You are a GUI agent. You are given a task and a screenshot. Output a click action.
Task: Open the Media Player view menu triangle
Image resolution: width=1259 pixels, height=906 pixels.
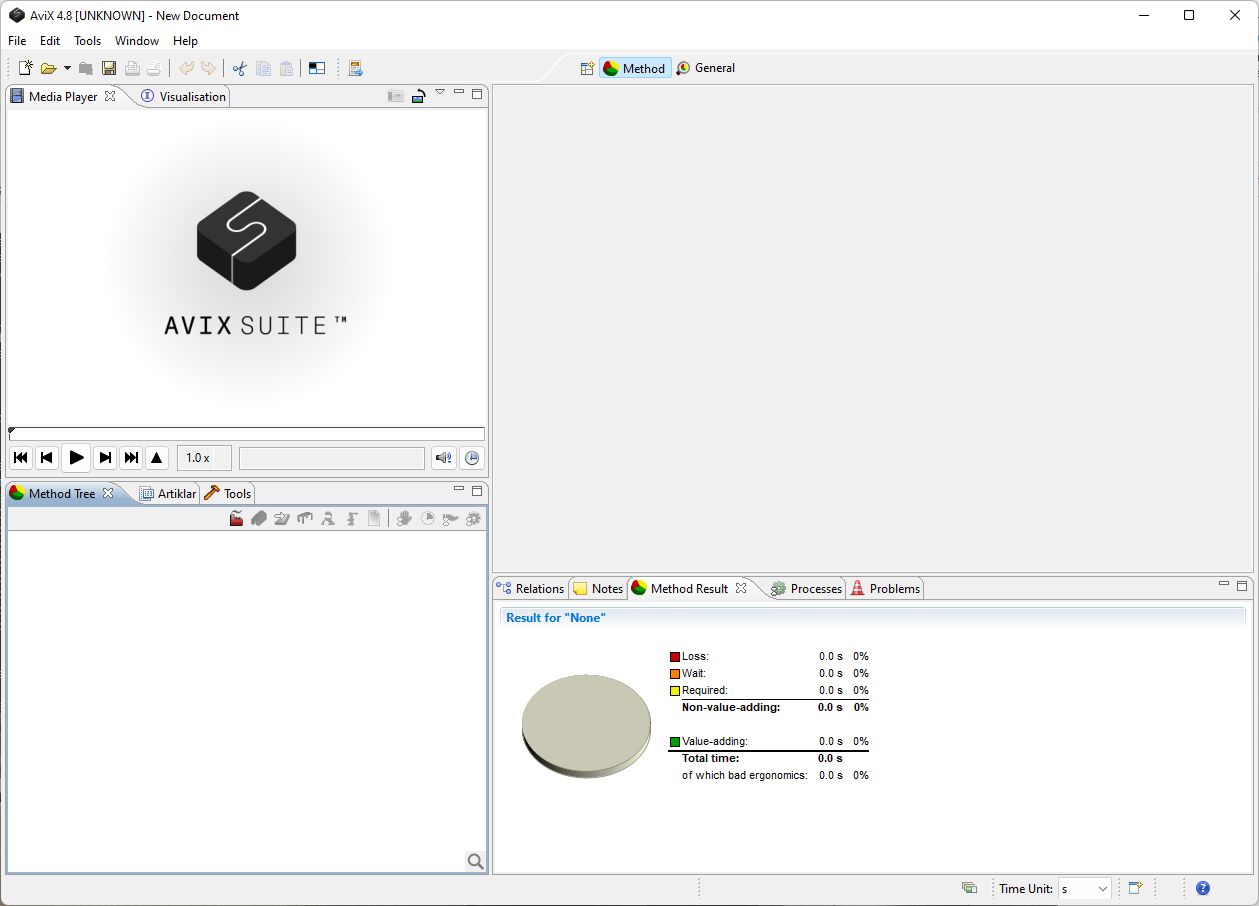[x=440, y=93]
